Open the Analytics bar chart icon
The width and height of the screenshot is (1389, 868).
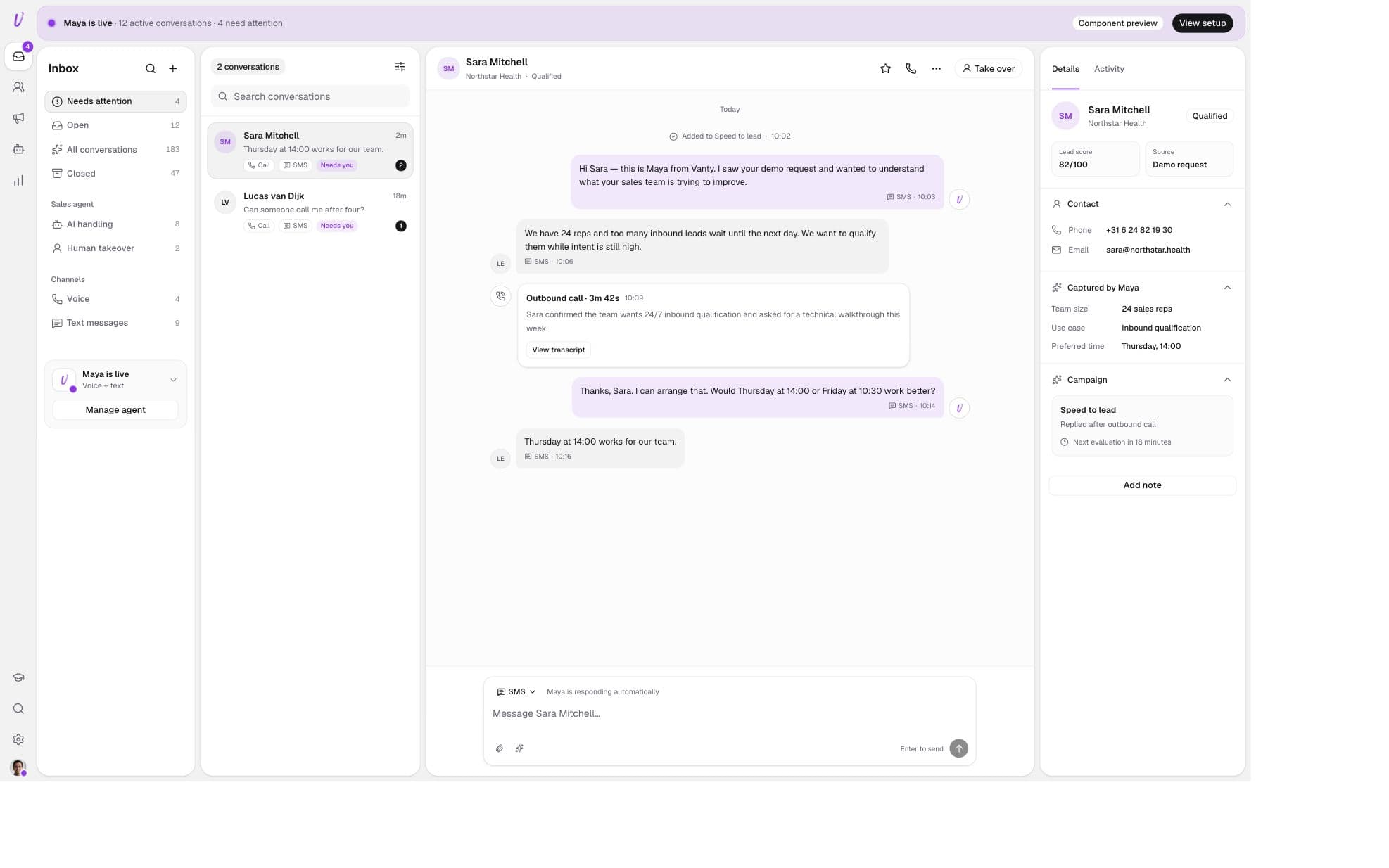(x=18, y=181)
